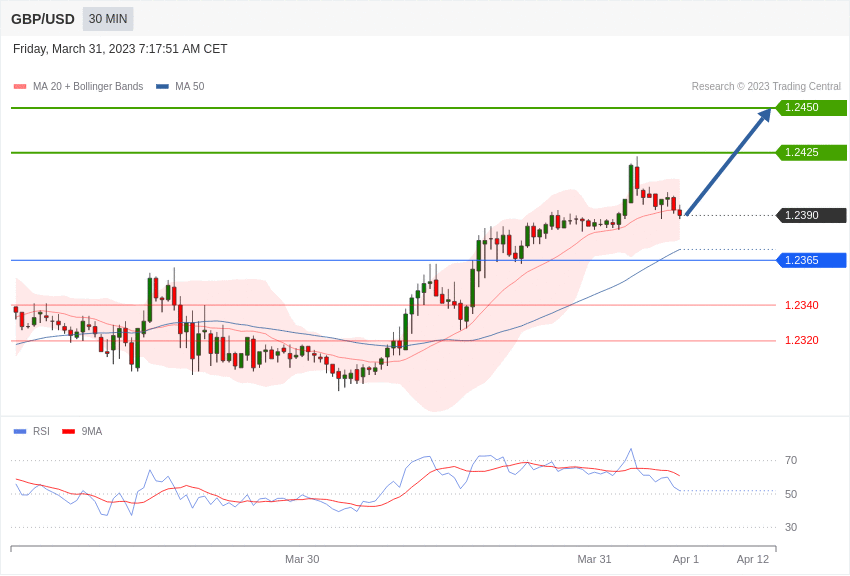This screenshot has width=850, height=576.
Task: Click the 9MA legend label
Action: click(92, 431)
